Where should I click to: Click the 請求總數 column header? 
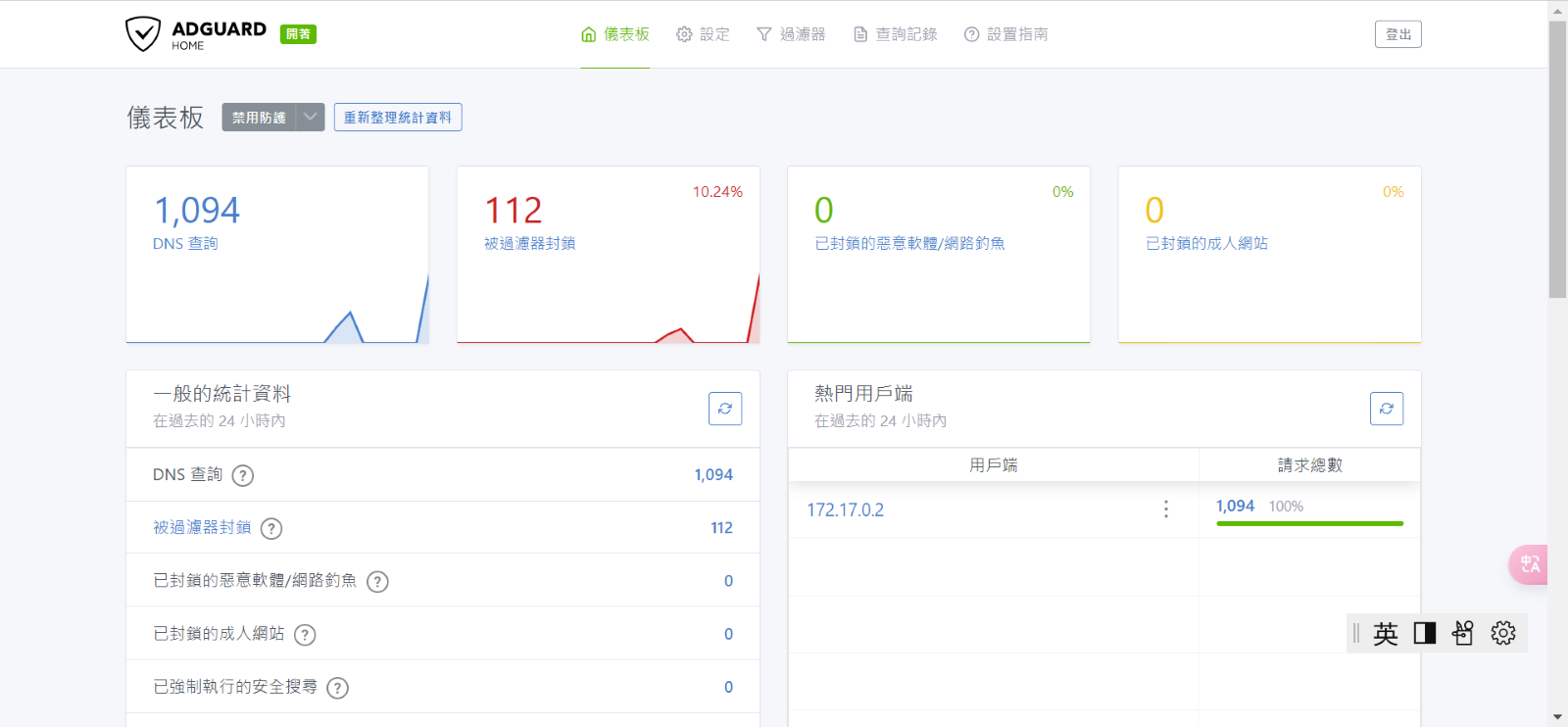[x=1309, y=464]
